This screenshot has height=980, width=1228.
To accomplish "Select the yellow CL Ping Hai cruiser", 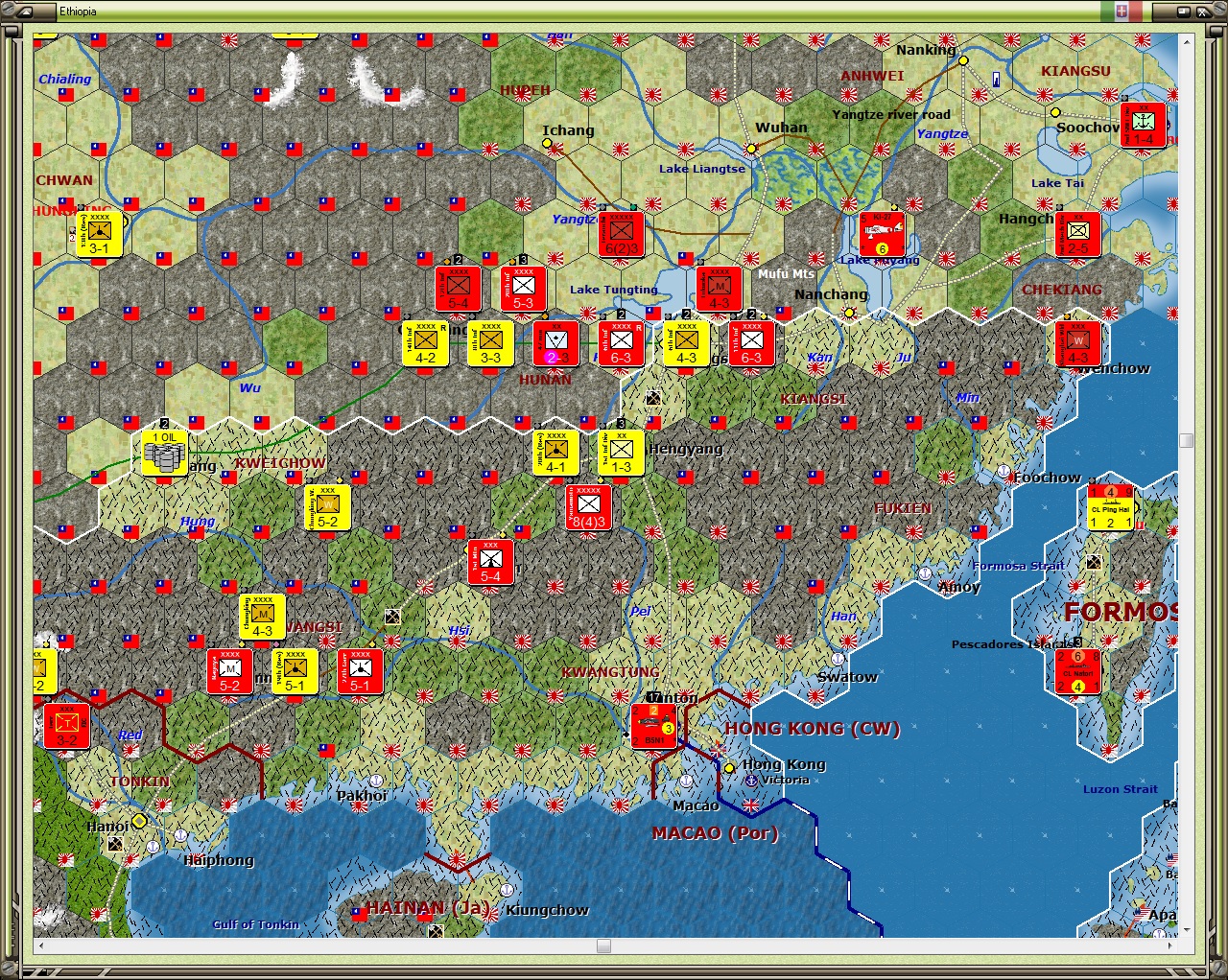I will [1110, 507].
